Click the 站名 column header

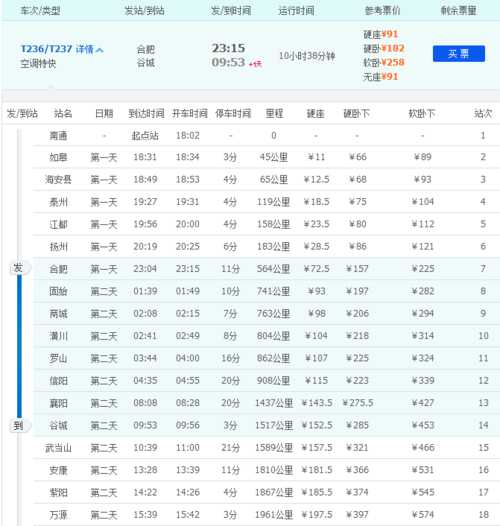[x=63, y=113]
